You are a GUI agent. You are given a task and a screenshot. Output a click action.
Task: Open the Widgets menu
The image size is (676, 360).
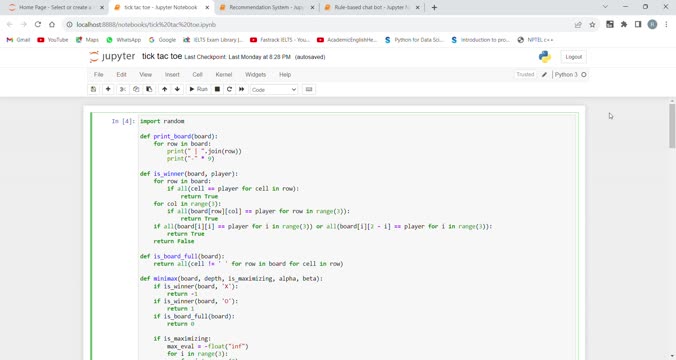pos(255,75)
